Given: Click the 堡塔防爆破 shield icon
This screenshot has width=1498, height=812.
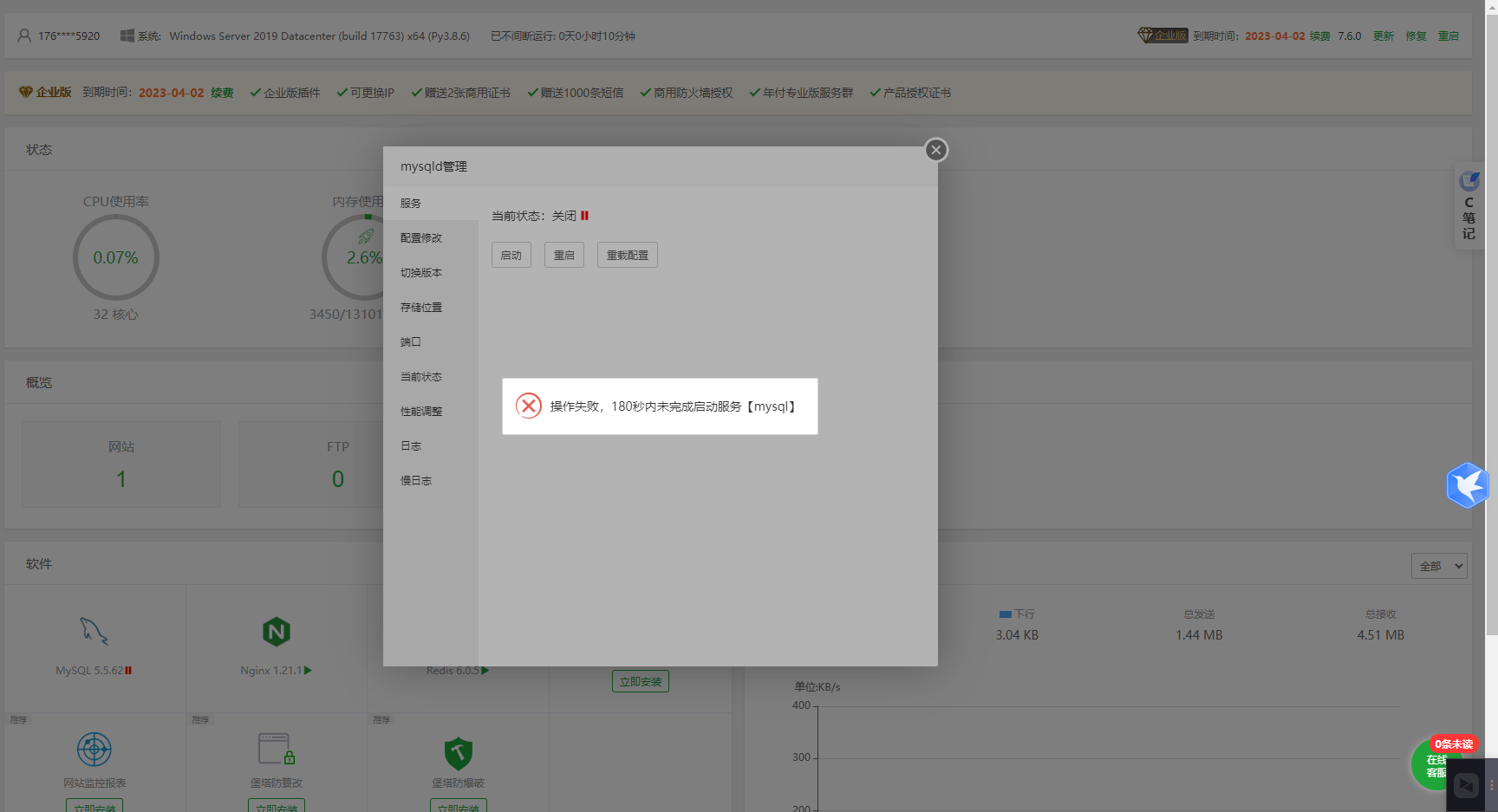Looking at the screenshot, I should tap(459, 753).
